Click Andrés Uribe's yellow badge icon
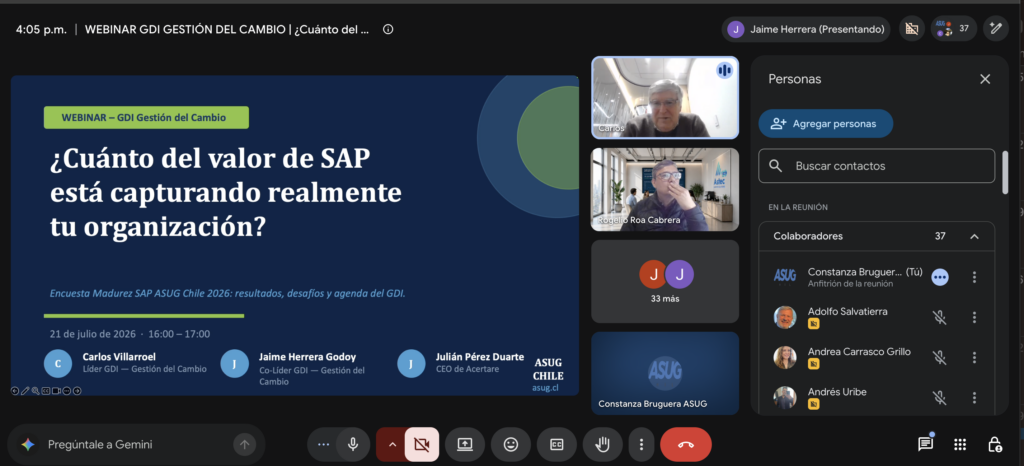 (x=814, y=404)
